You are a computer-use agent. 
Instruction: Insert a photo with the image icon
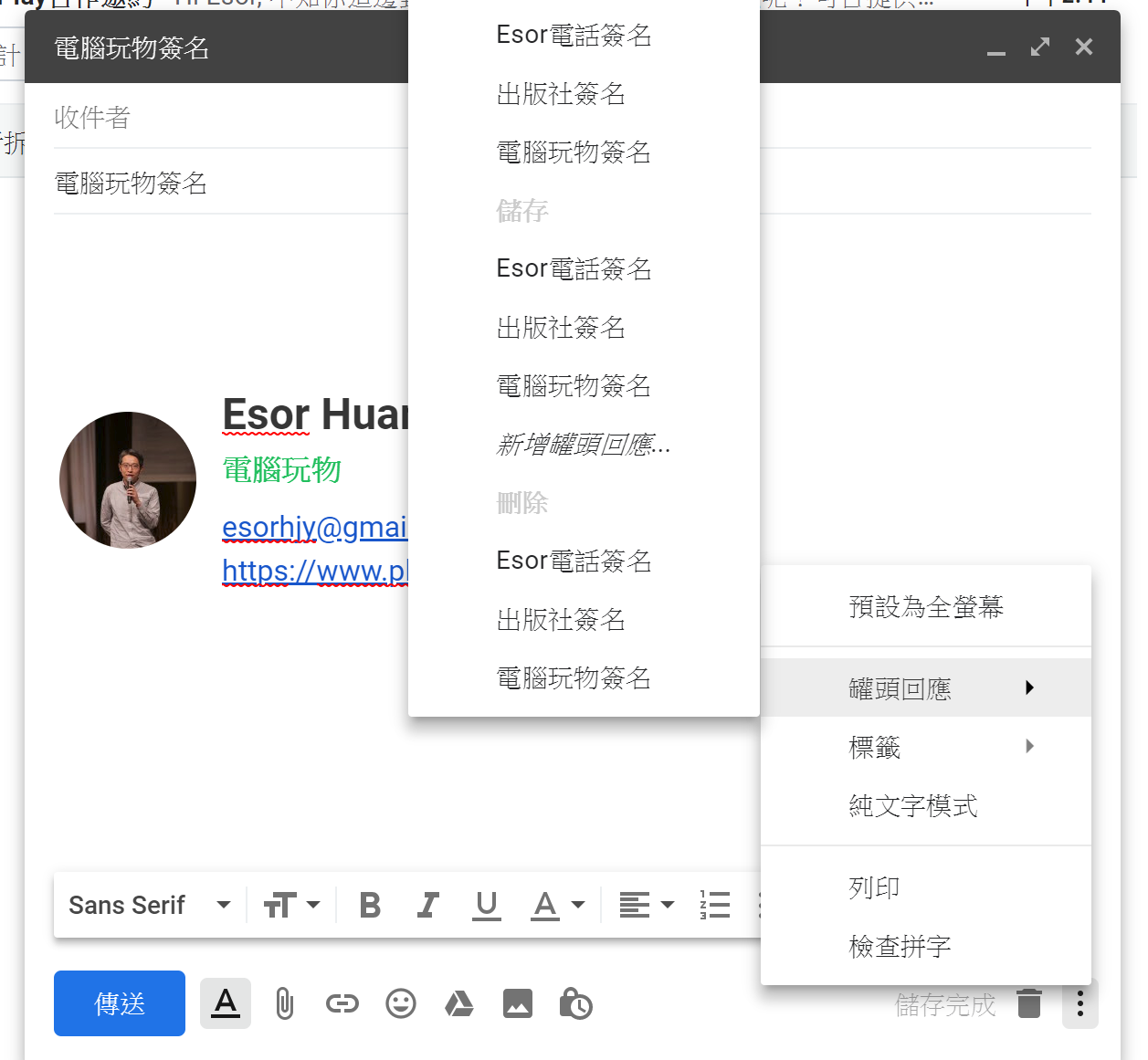pos(518,1002)
